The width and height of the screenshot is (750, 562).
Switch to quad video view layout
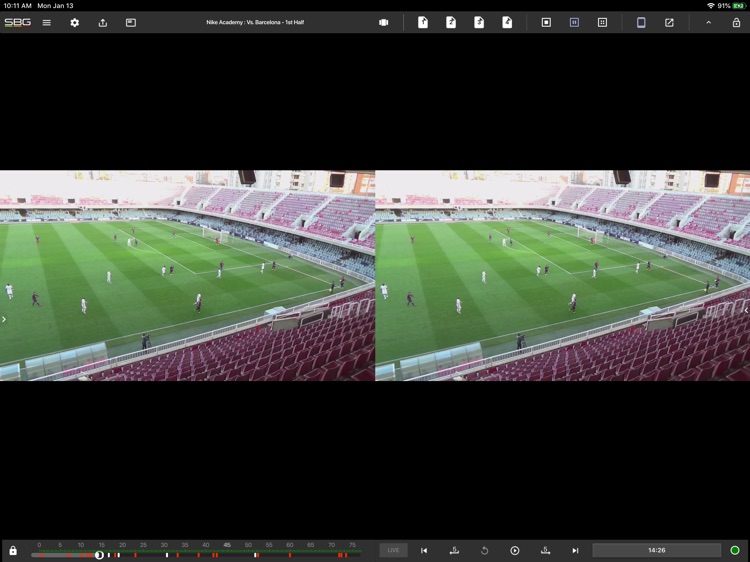pos(603,22)
